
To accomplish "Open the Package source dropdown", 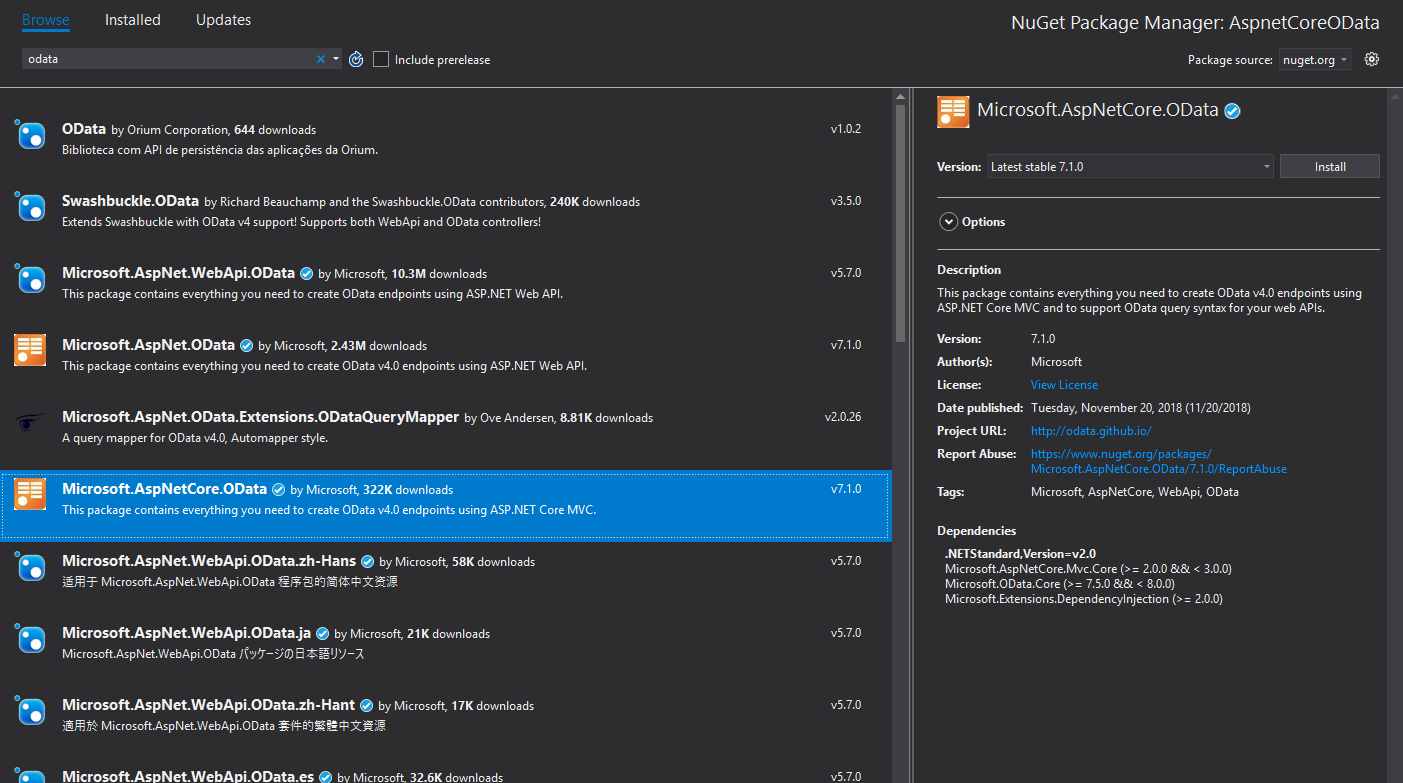I will [x=1314, y=60].
